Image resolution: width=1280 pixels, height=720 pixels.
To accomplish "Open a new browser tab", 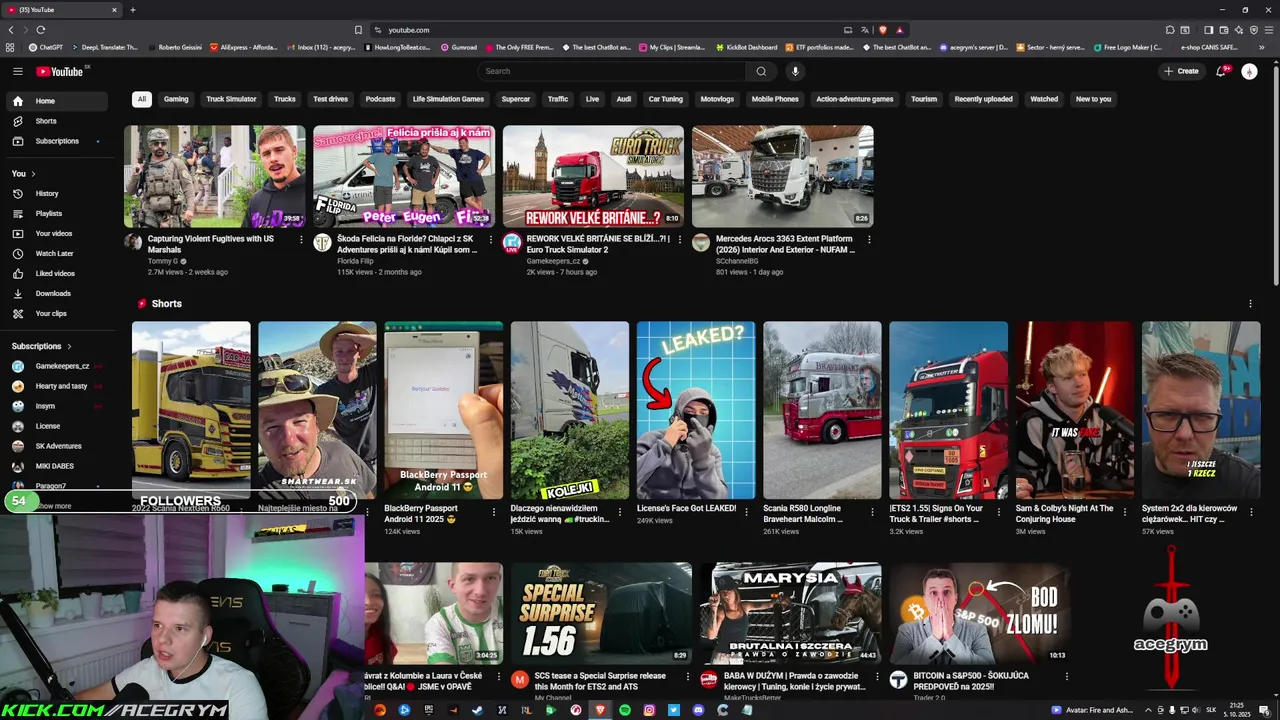I will point(132,10).
